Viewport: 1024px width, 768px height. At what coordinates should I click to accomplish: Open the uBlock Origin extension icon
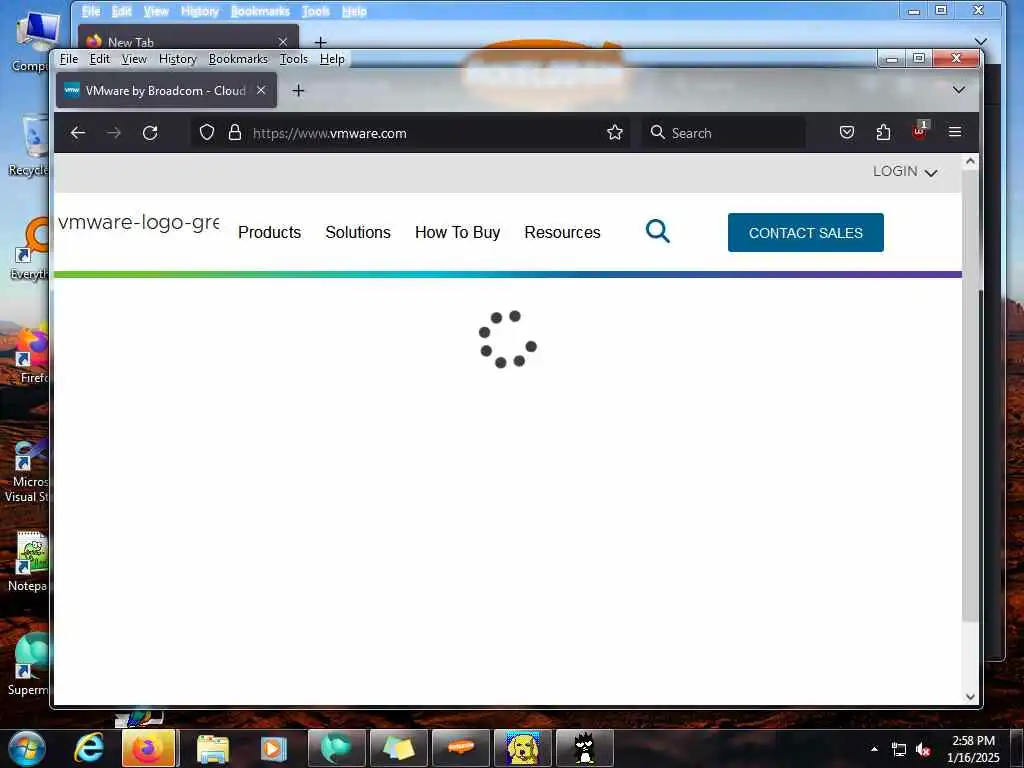[920, 131]
